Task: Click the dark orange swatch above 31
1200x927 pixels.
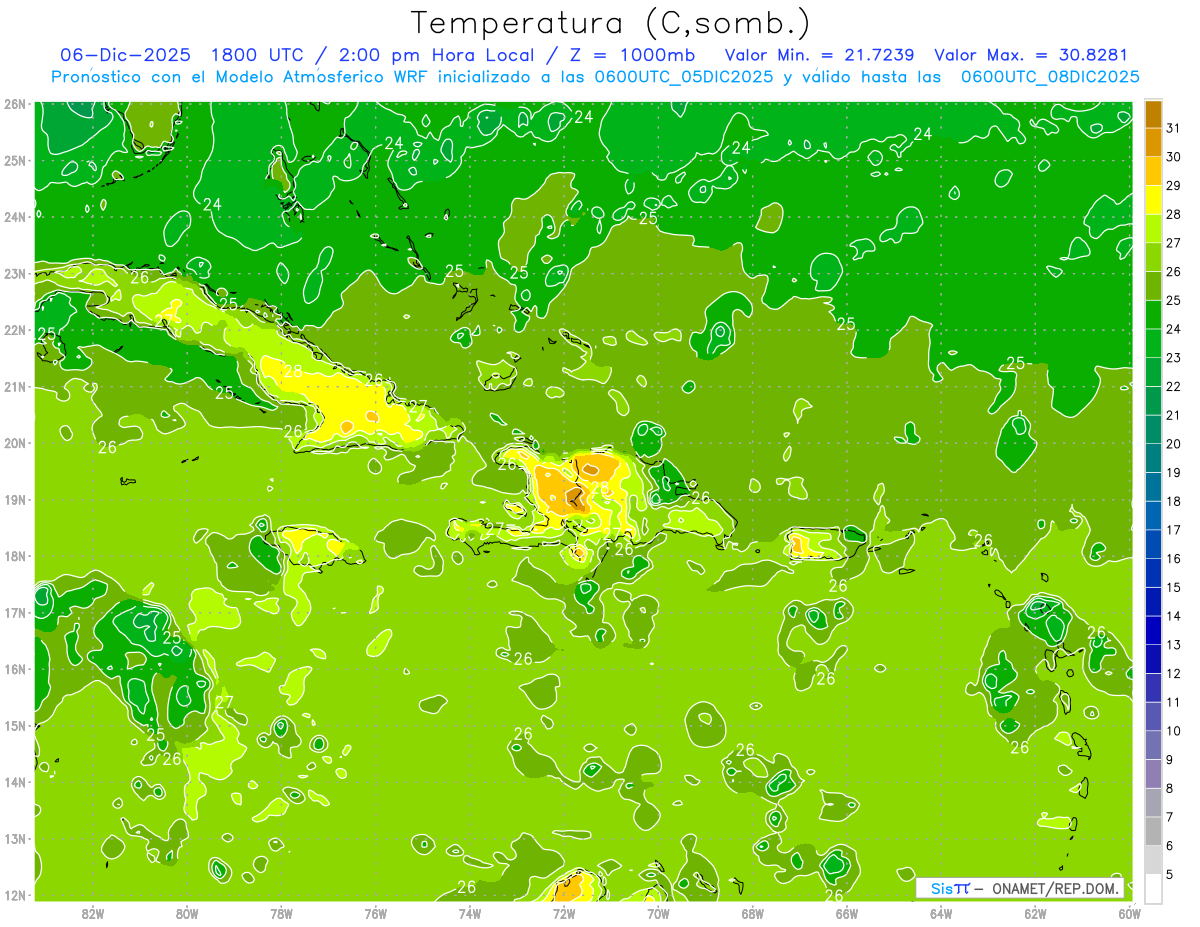Action: pos(1153,113)
